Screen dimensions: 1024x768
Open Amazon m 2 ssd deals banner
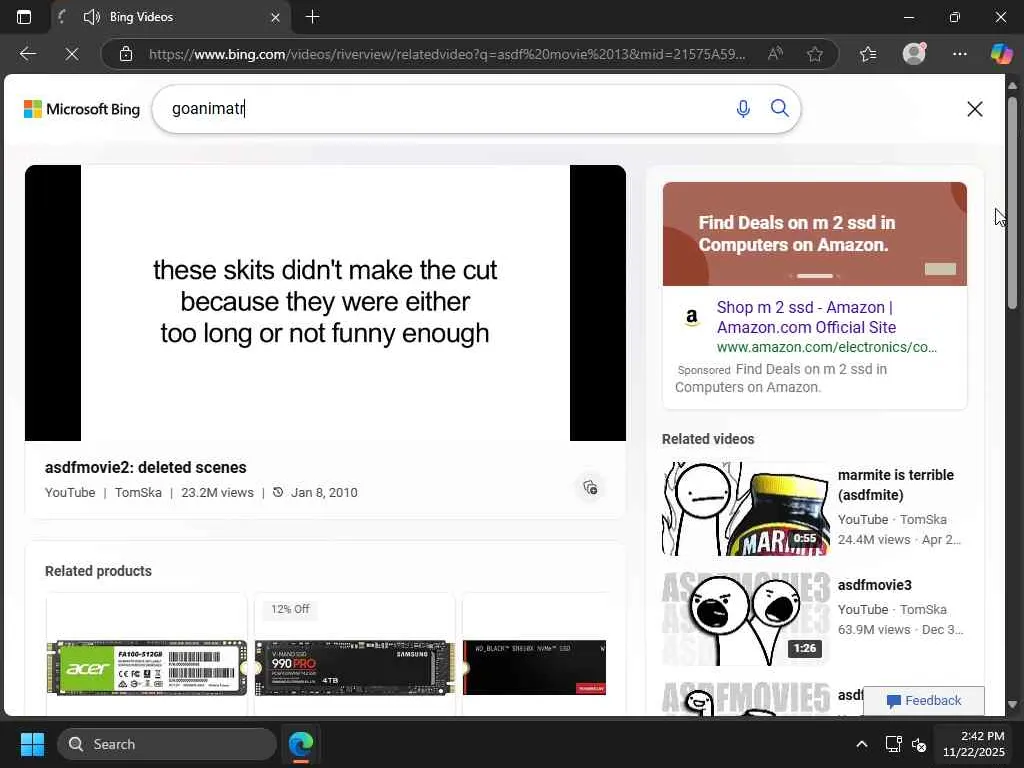(x=814, y=234)
